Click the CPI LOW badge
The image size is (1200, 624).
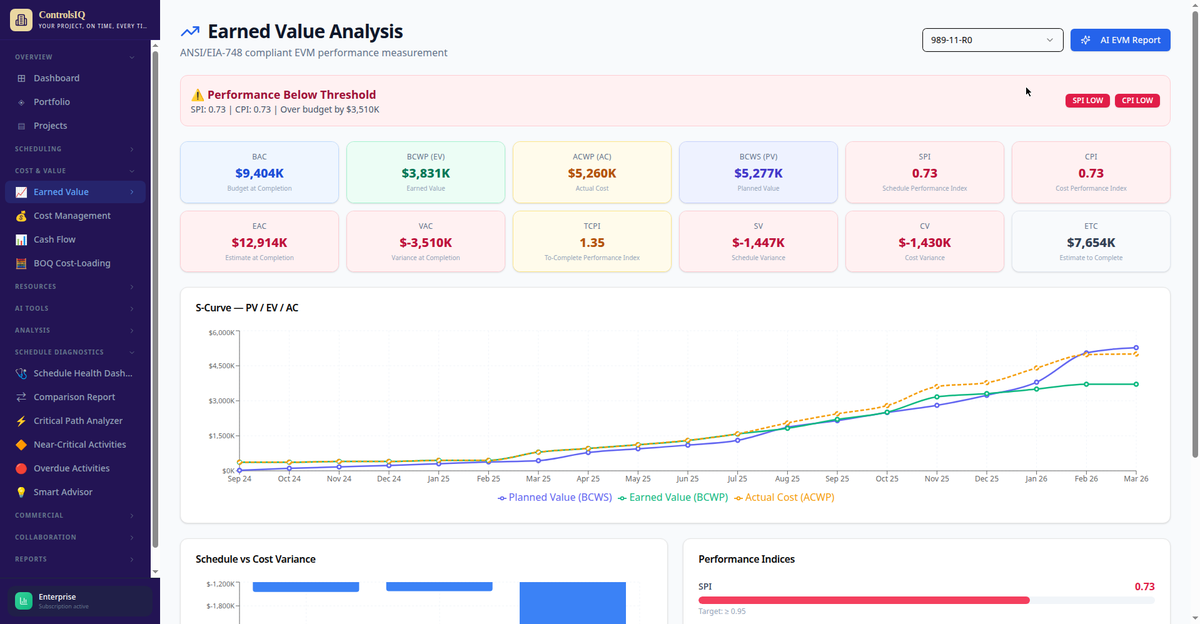click(1137, 101)
